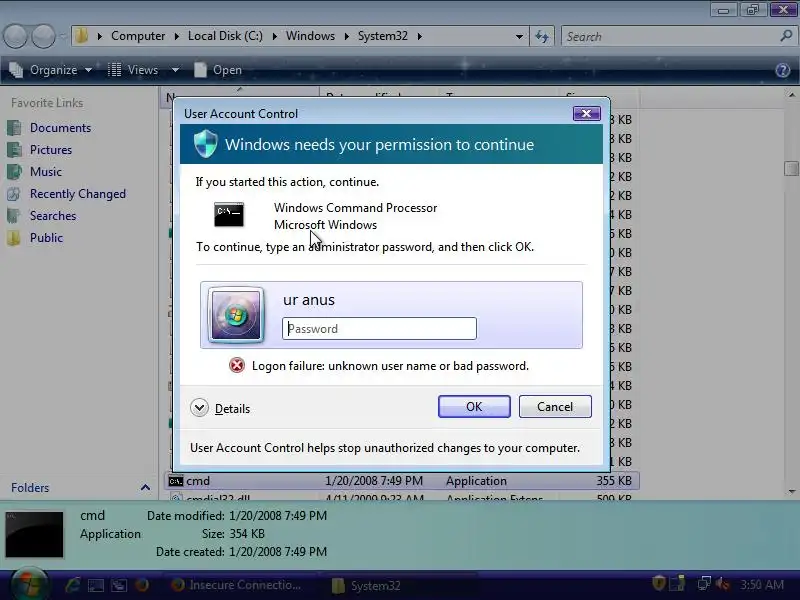The width and height of the screenshot is (800, 600).
Task: Click Computer in the address breadcrumb
Action: pos(138,36)
